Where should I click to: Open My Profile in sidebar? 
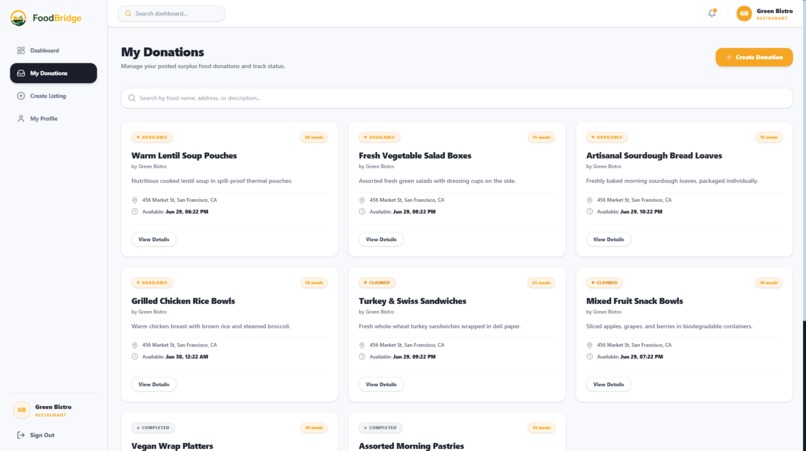tap(53, 118)
